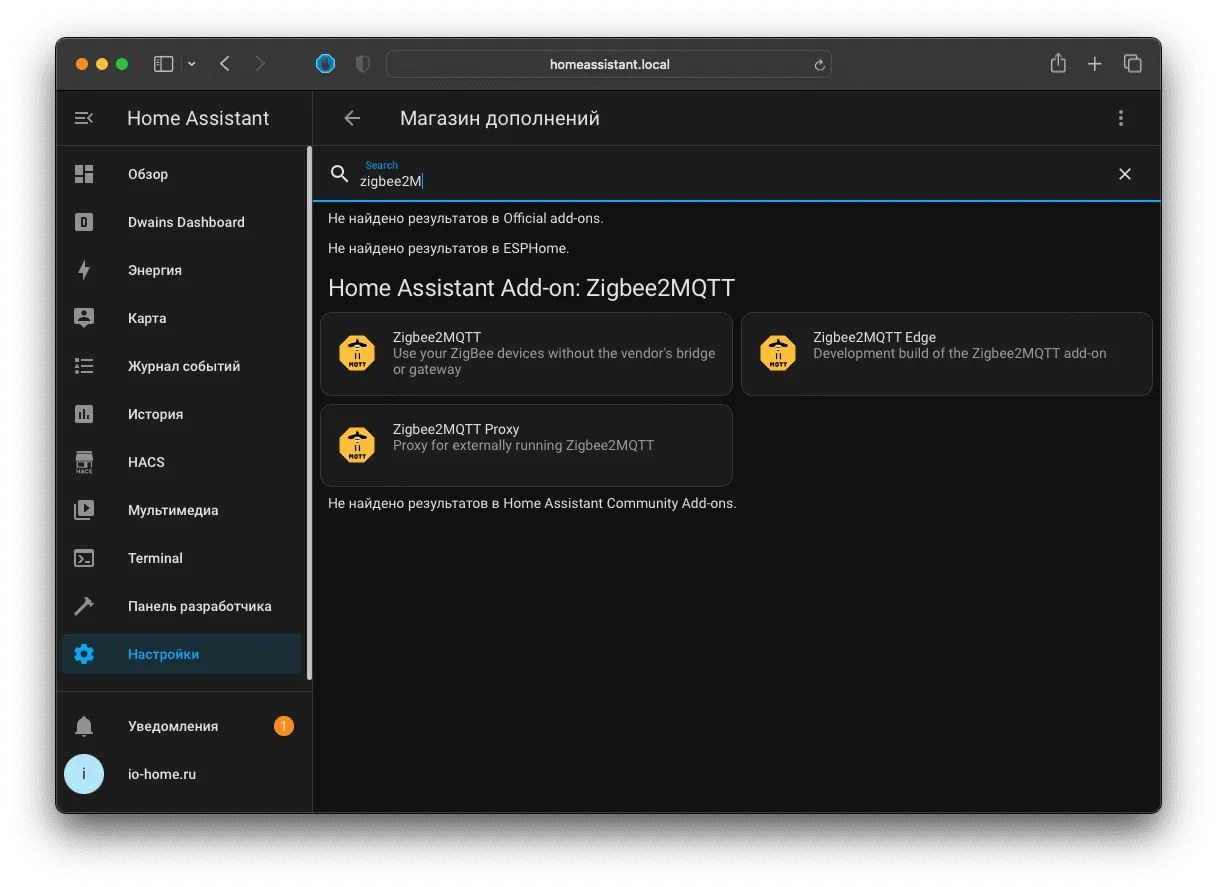Click Home Assistant Add-on: Zigbee2MQTT heading
This screenshot has height=887, width=1217.
click(531, 288)
